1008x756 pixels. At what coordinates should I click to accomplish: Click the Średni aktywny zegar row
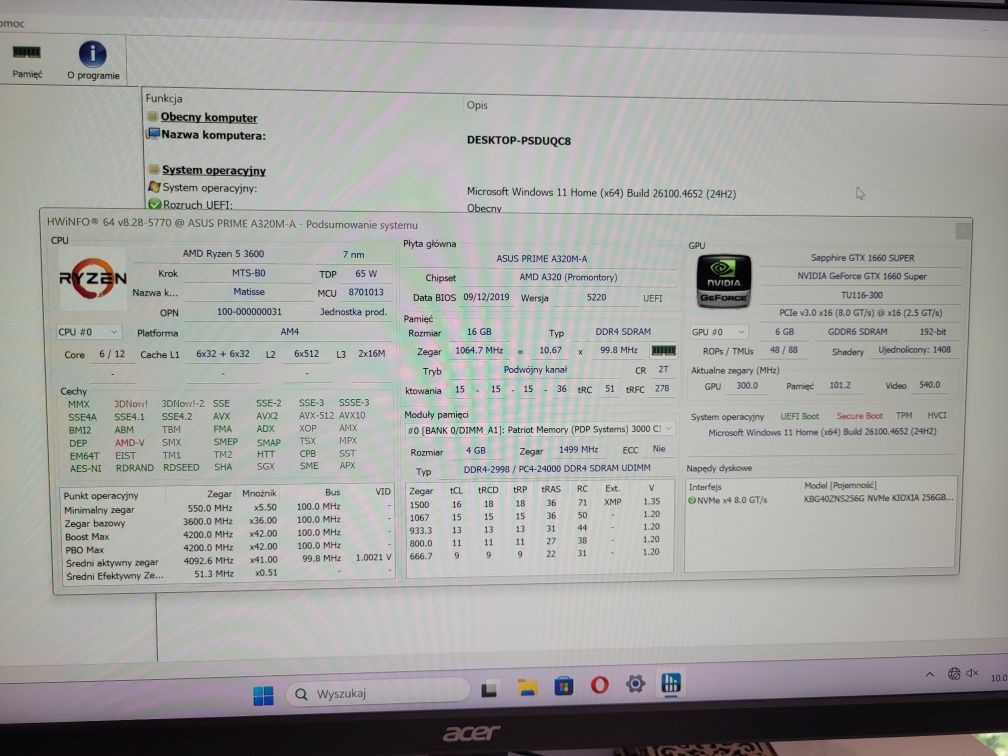click(228, 560)
